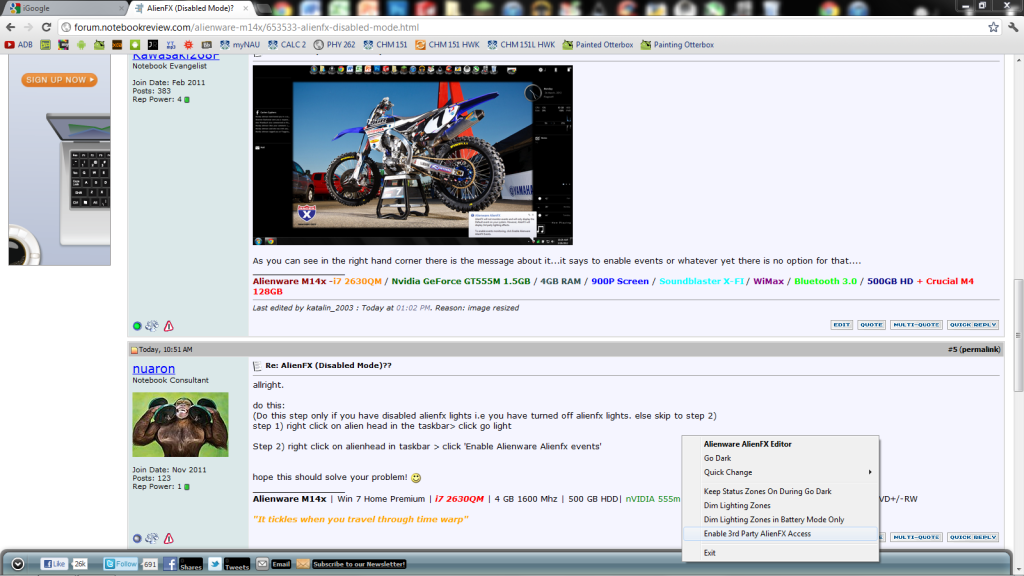The image size is (1024, 576).
Task: Open nuaron's profile link
Action: 153,369
